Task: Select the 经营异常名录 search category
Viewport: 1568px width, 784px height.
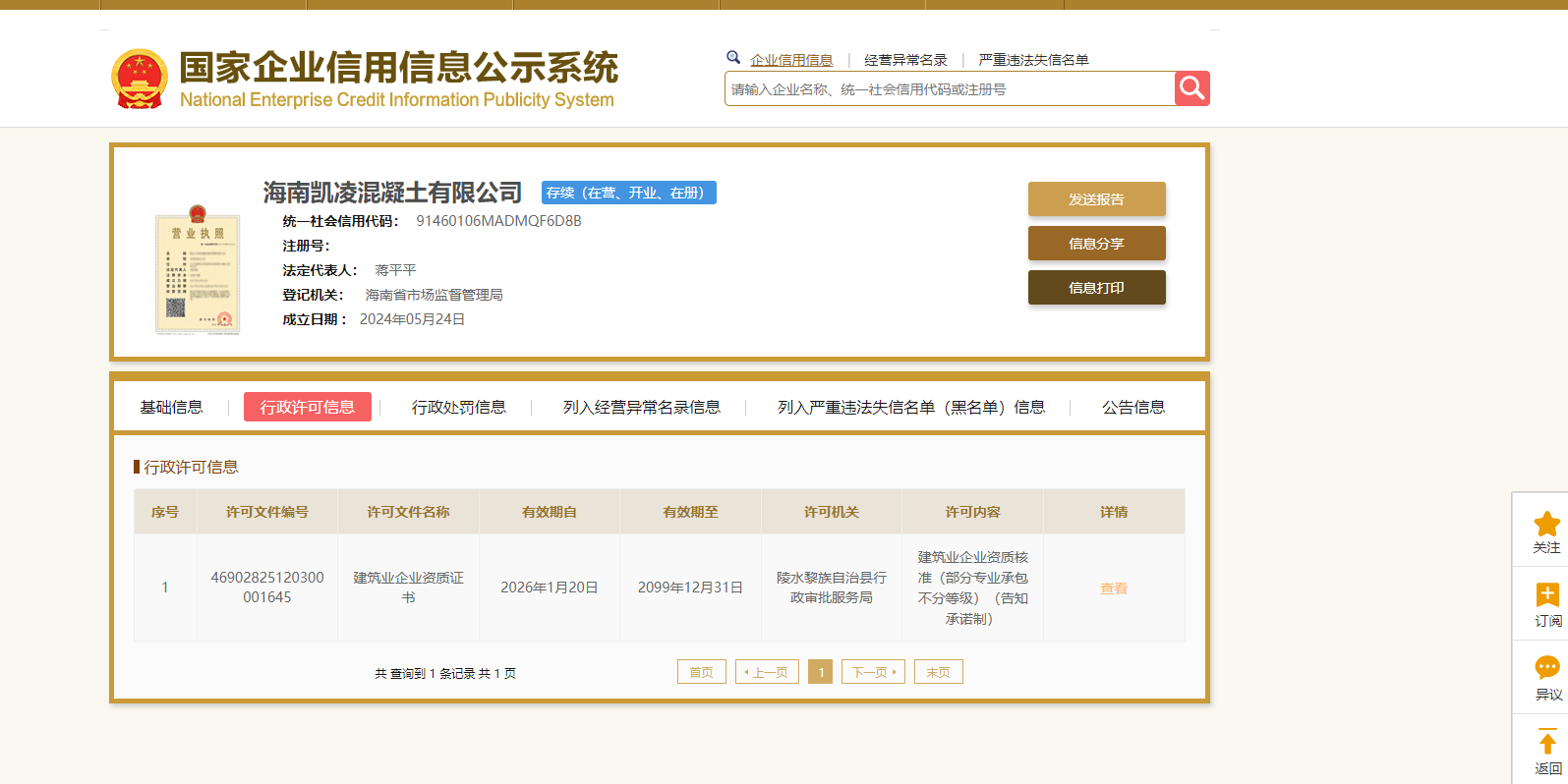Action: click(x=905, y=60)
